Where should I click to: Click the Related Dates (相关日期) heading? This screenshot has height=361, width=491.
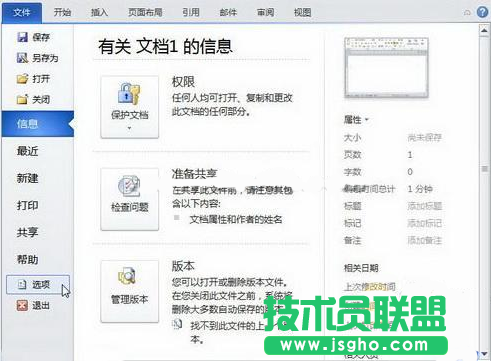(x=361, y=268)
